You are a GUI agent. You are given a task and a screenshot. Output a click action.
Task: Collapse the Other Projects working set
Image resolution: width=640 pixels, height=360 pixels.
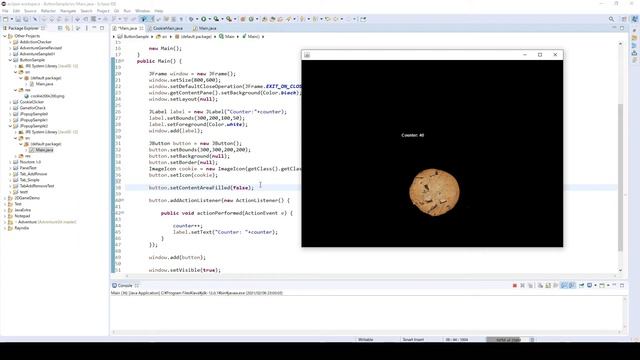[5, 36]
